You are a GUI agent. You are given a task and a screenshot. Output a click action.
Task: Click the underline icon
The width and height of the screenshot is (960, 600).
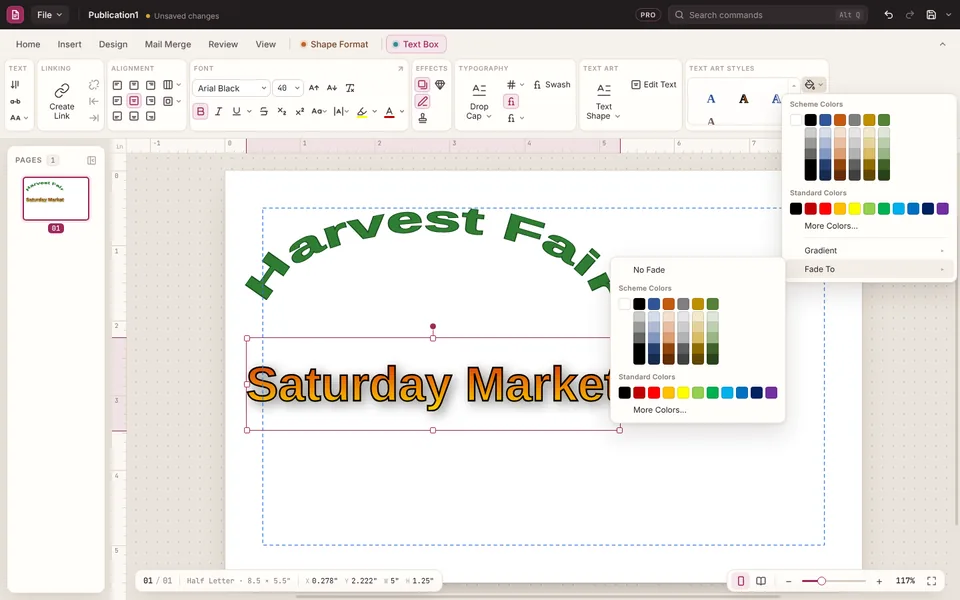coord(236,111)
